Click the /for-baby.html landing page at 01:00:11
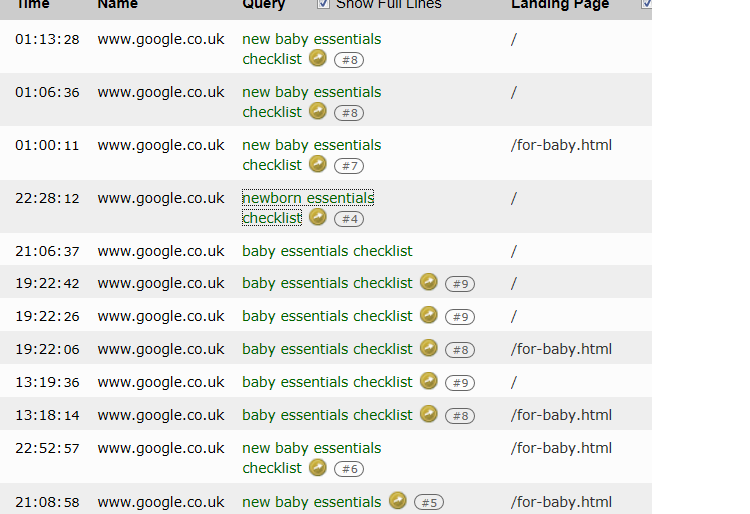The image size is (750, 514). (x=561, y=145)
